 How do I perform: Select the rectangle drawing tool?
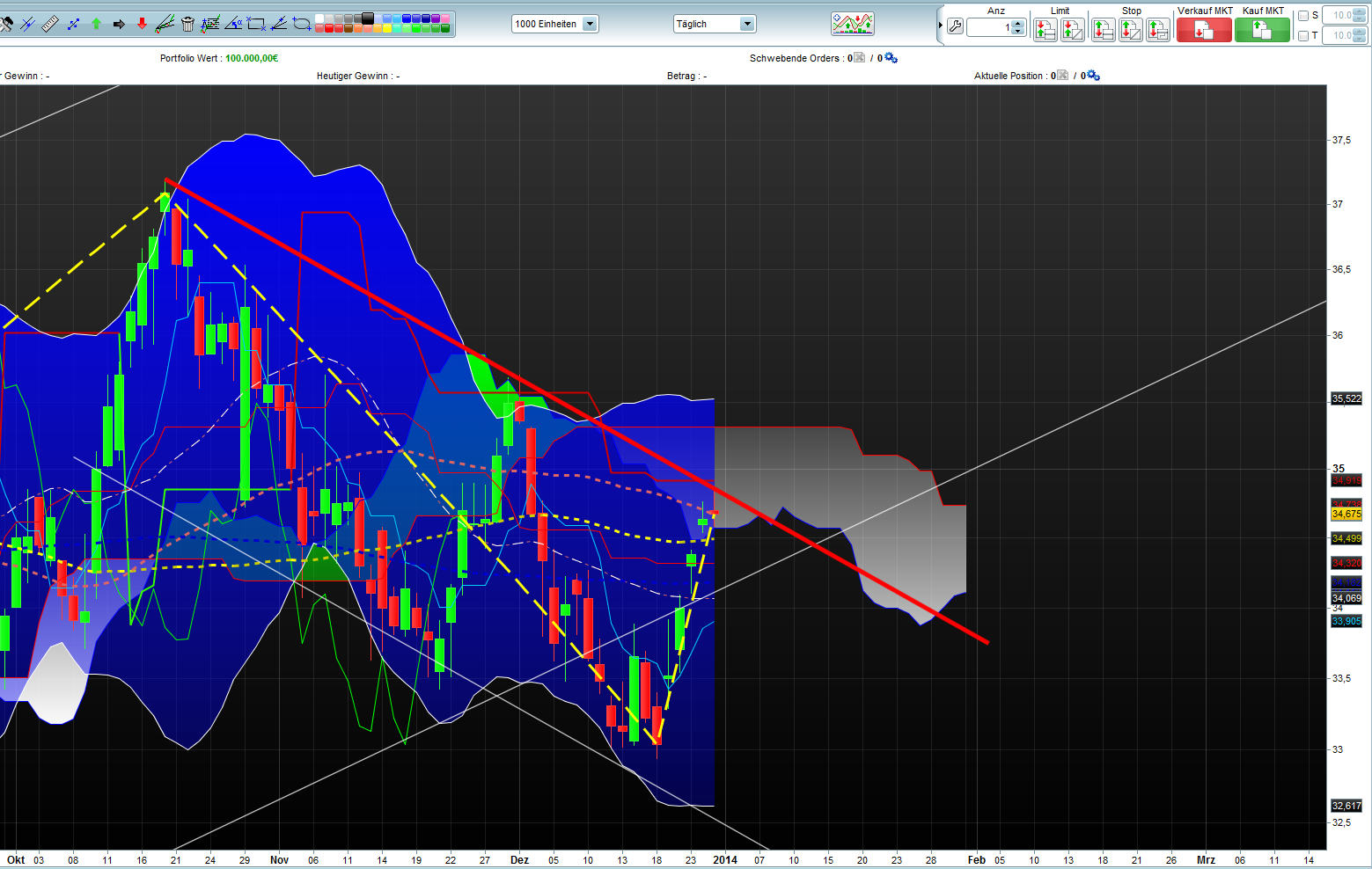[256, 24]
